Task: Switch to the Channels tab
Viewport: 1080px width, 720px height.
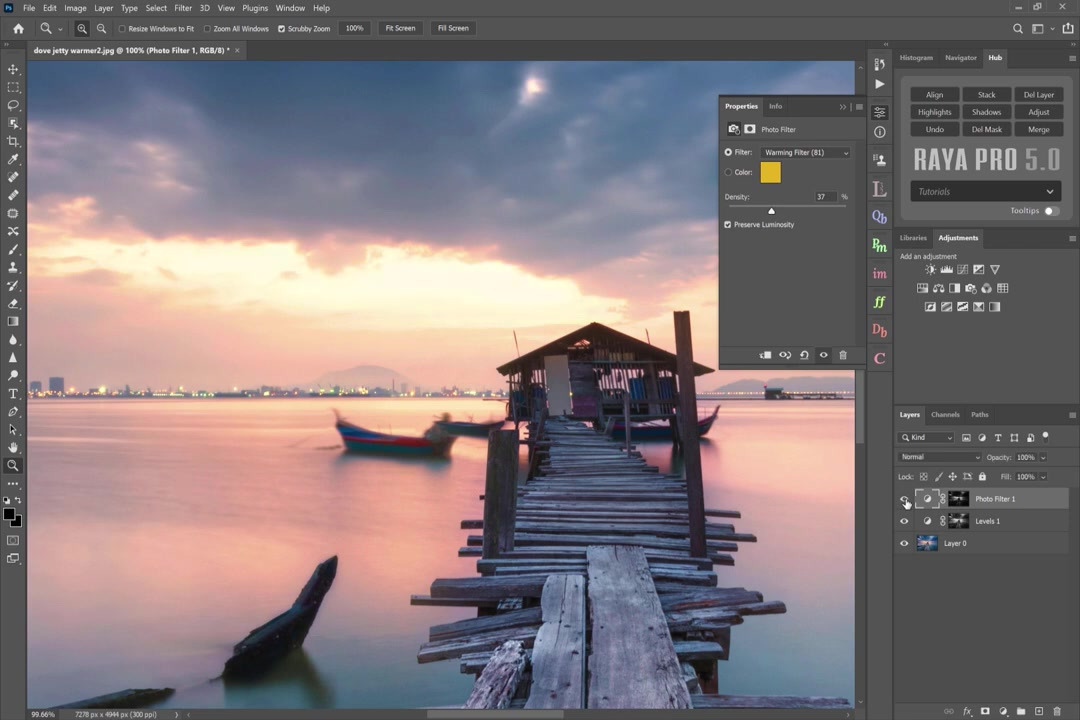Action: pos(945,414)
